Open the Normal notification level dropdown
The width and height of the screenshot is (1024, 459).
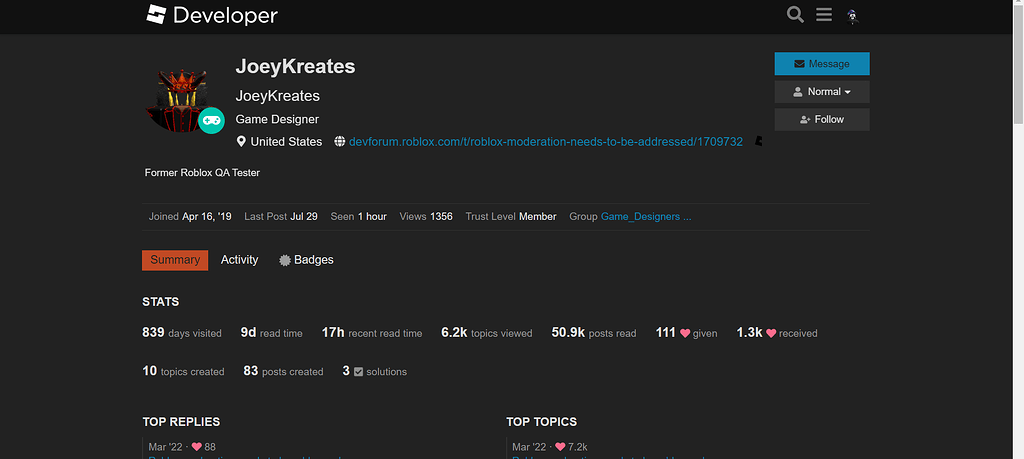tap(822, 92)
